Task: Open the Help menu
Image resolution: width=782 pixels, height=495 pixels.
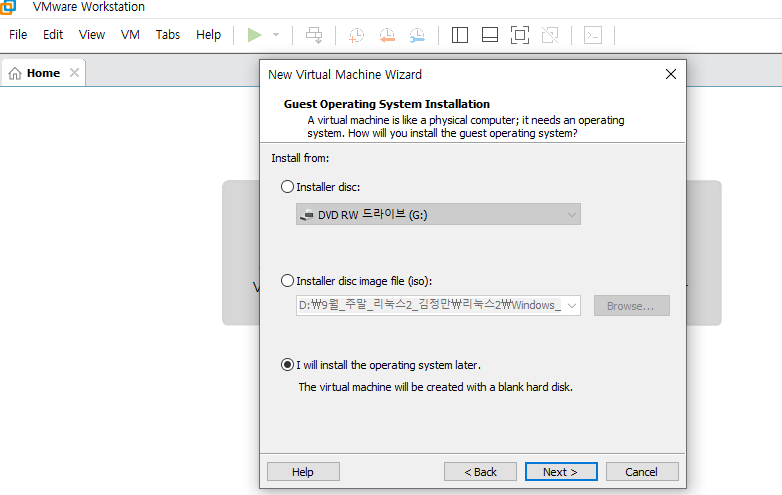Action: pyautogui.click(x=208, y=34)
